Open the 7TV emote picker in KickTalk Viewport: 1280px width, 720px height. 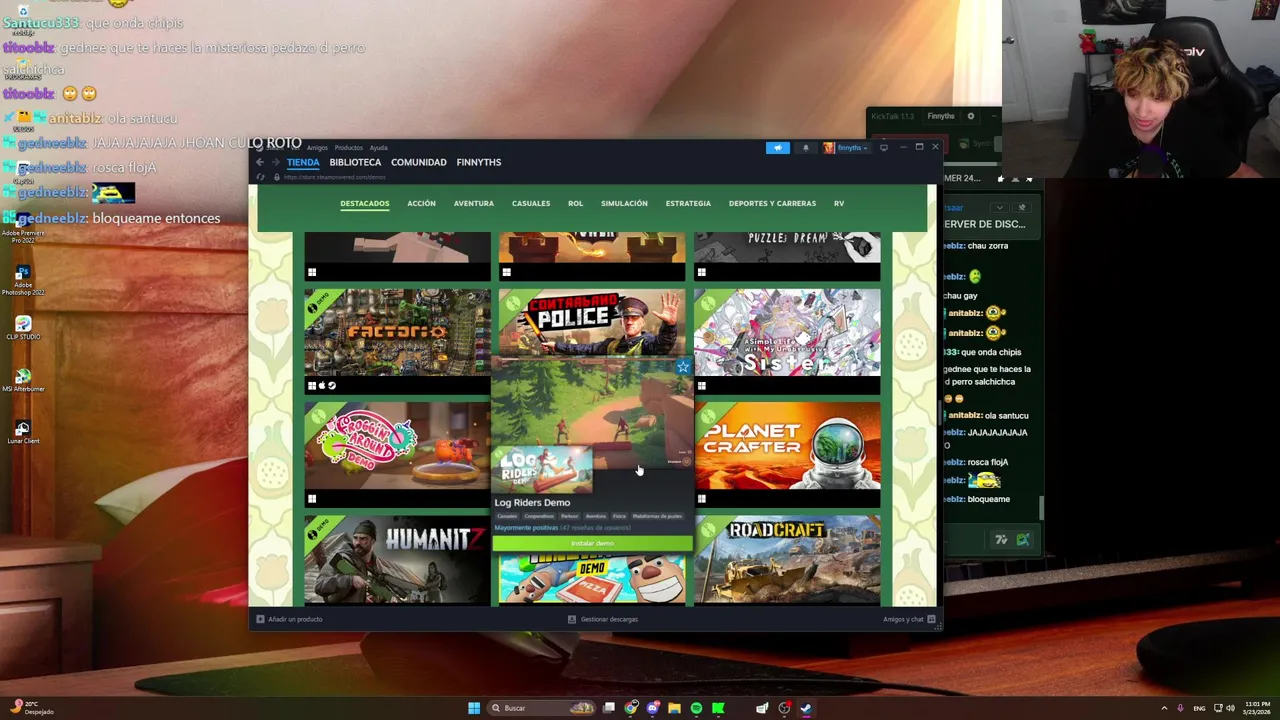(1001, 540)
